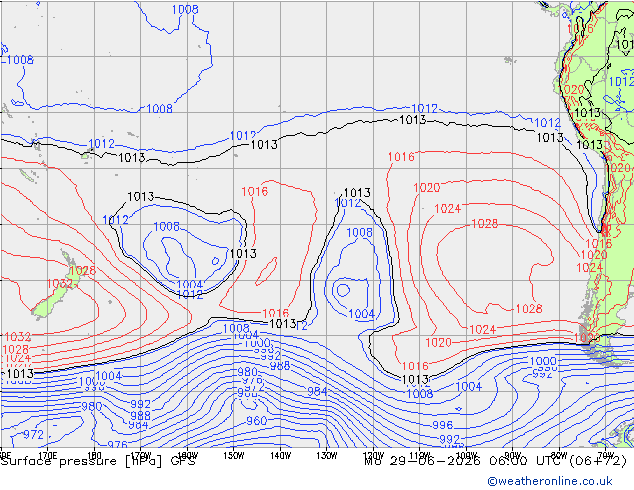Click the 150W longitude axis label
Image resolution: width=634 pixels, height=490 pixels.
click(x=233, y=455)
